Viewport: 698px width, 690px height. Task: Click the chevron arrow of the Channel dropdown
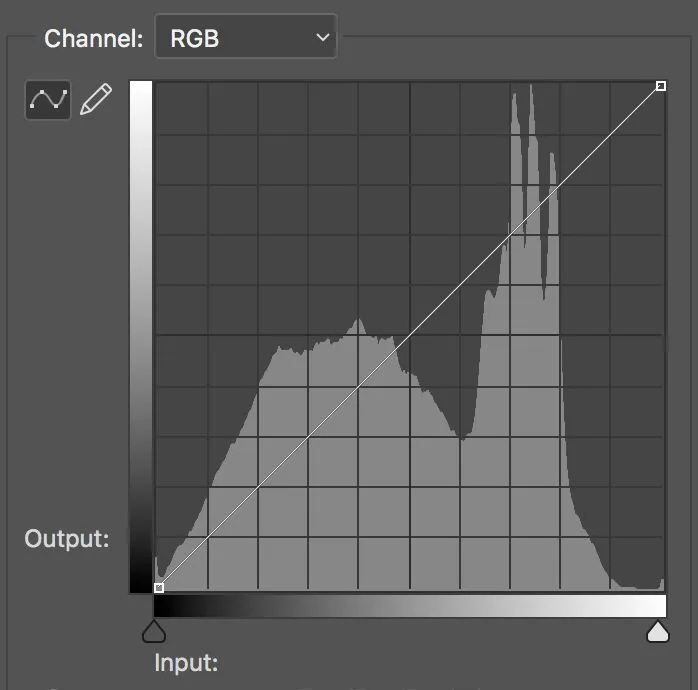[322, 39]
